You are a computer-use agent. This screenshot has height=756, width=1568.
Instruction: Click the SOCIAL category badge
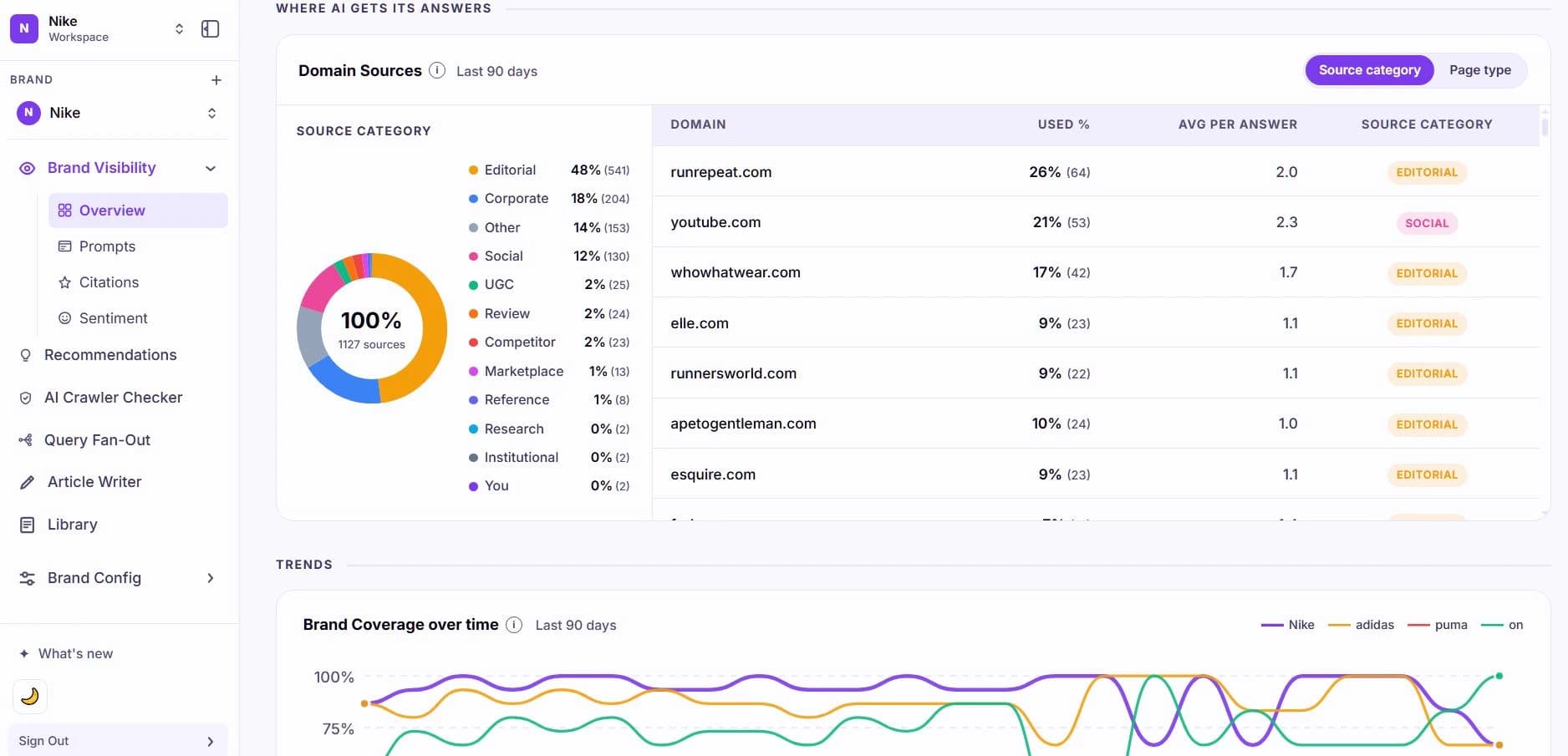pos(1427,223)
